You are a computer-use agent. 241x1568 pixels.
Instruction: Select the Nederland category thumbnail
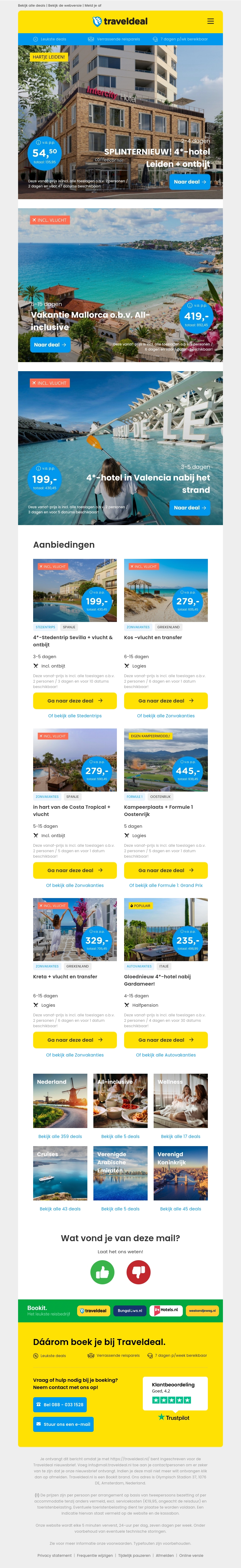click(60, 1101)
